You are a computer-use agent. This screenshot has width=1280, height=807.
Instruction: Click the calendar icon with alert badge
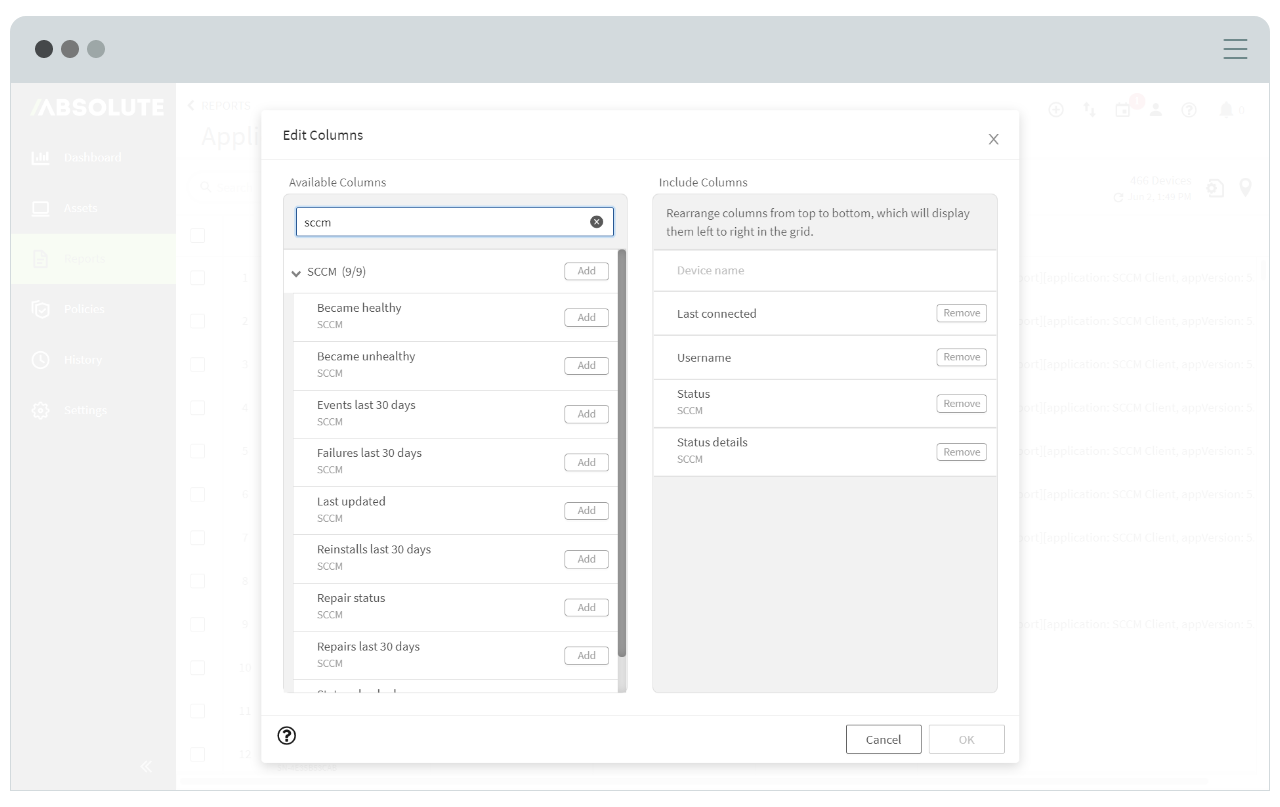point(1123,110)
